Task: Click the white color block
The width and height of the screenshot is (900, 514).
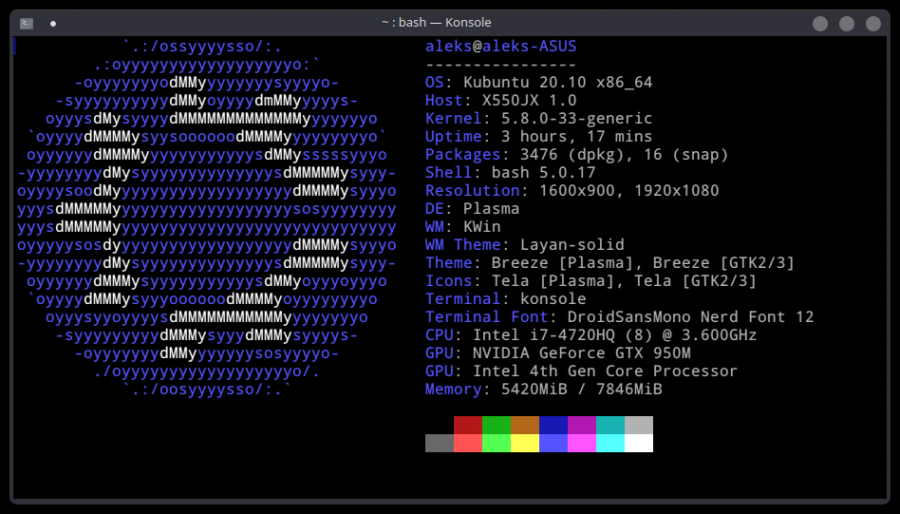Action: click(x=638, y=443)
